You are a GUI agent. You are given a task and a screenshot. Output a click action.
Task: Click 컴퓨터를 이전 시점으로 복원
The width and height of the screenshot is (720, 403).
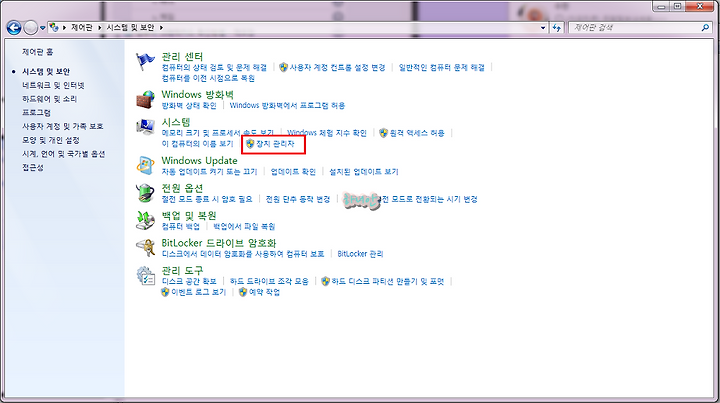208,78
